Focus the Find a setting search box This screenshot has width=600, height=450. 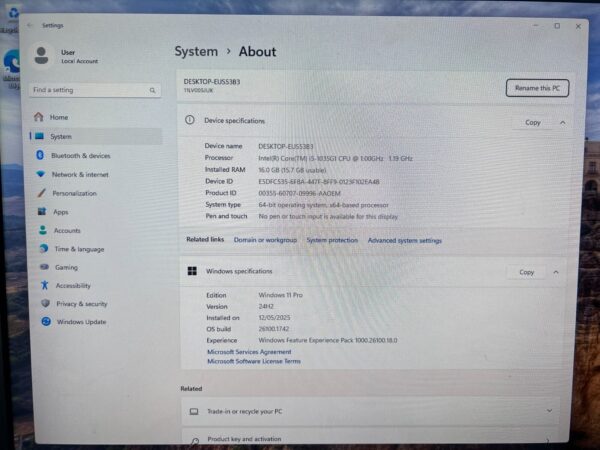[x=95, y=90]
